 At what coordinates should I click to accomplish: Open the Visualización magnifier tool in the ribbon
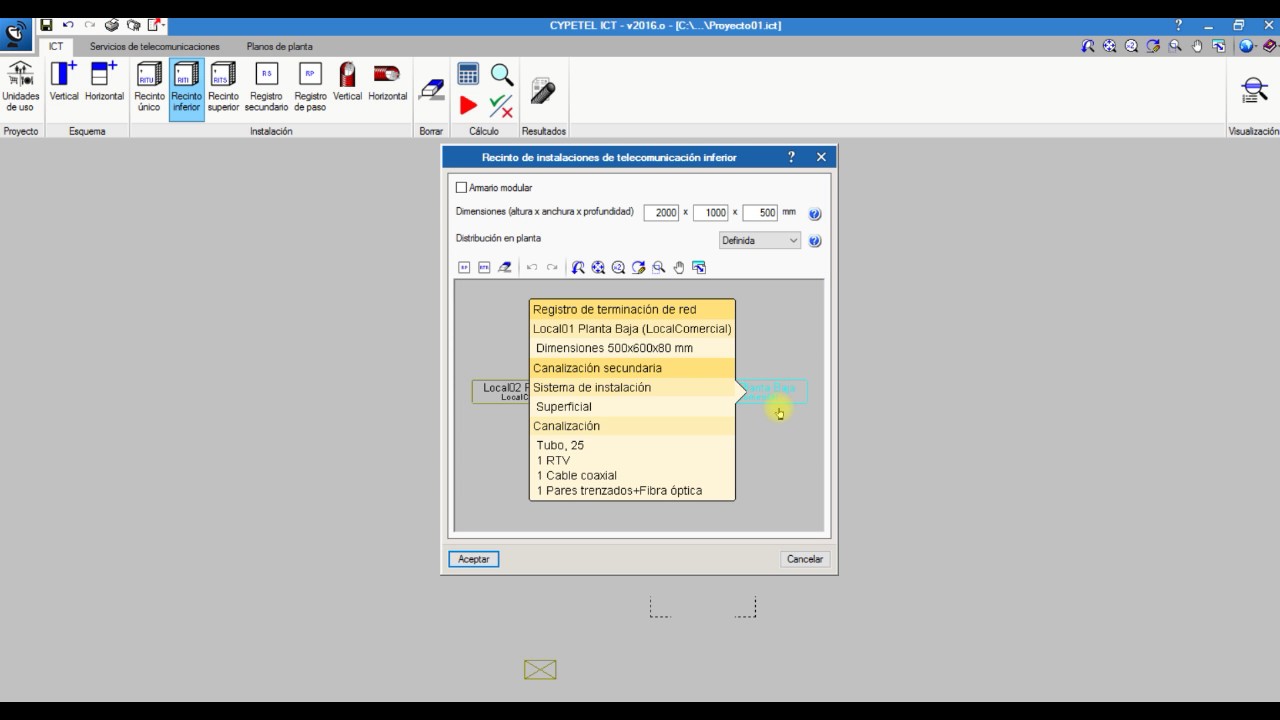tap(1254, 90)
